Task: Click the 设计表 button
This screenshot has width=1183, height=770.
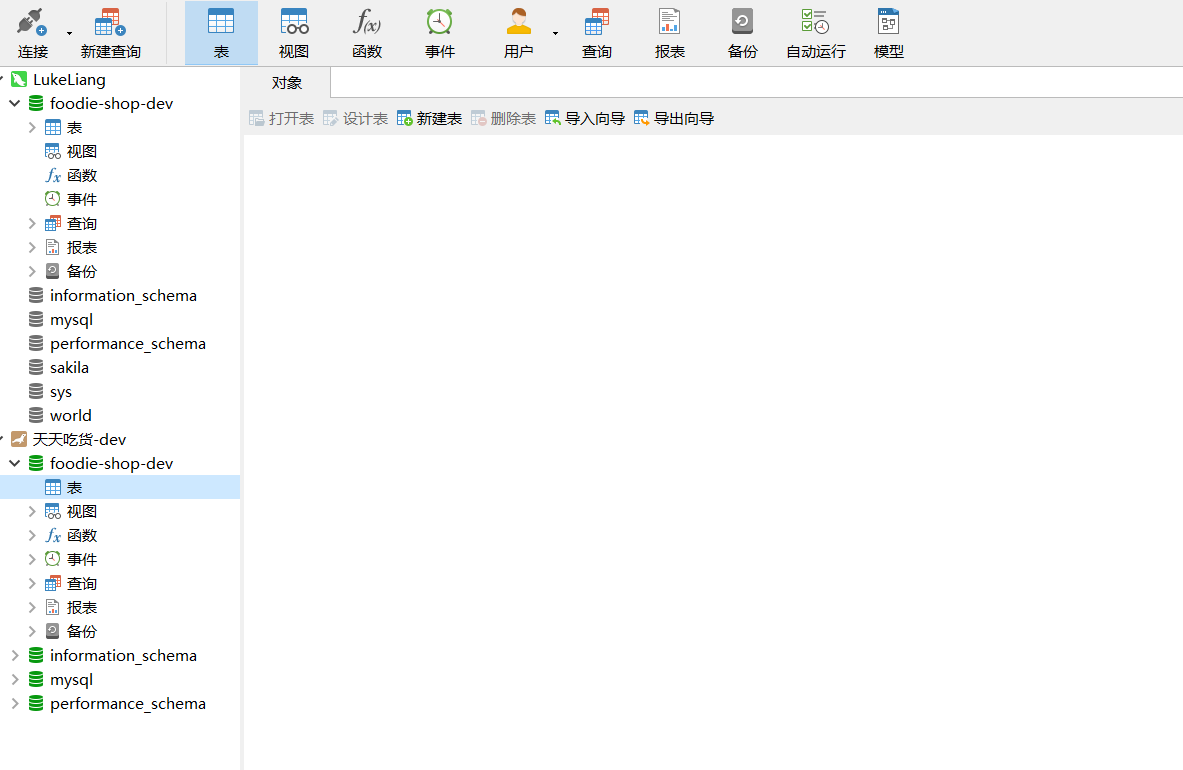Action: [355, 118]
